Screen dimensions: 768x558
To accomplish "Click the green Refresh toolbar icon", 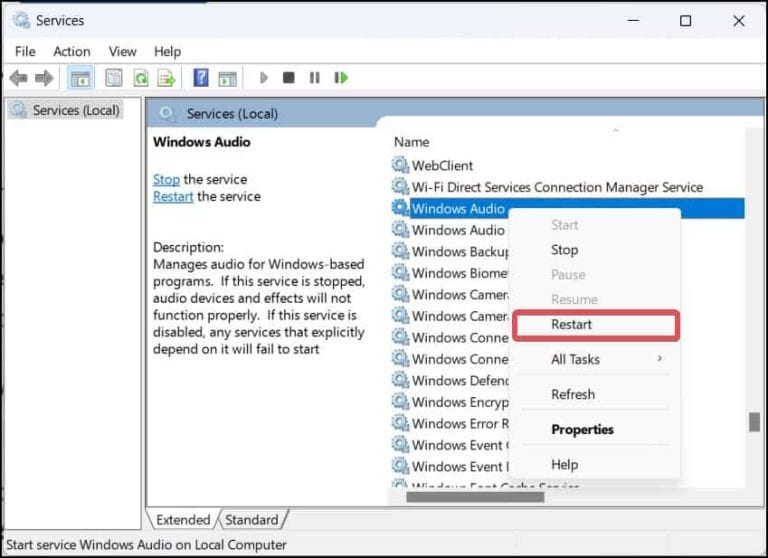I will pyautogui.click(x=141, y=78).
